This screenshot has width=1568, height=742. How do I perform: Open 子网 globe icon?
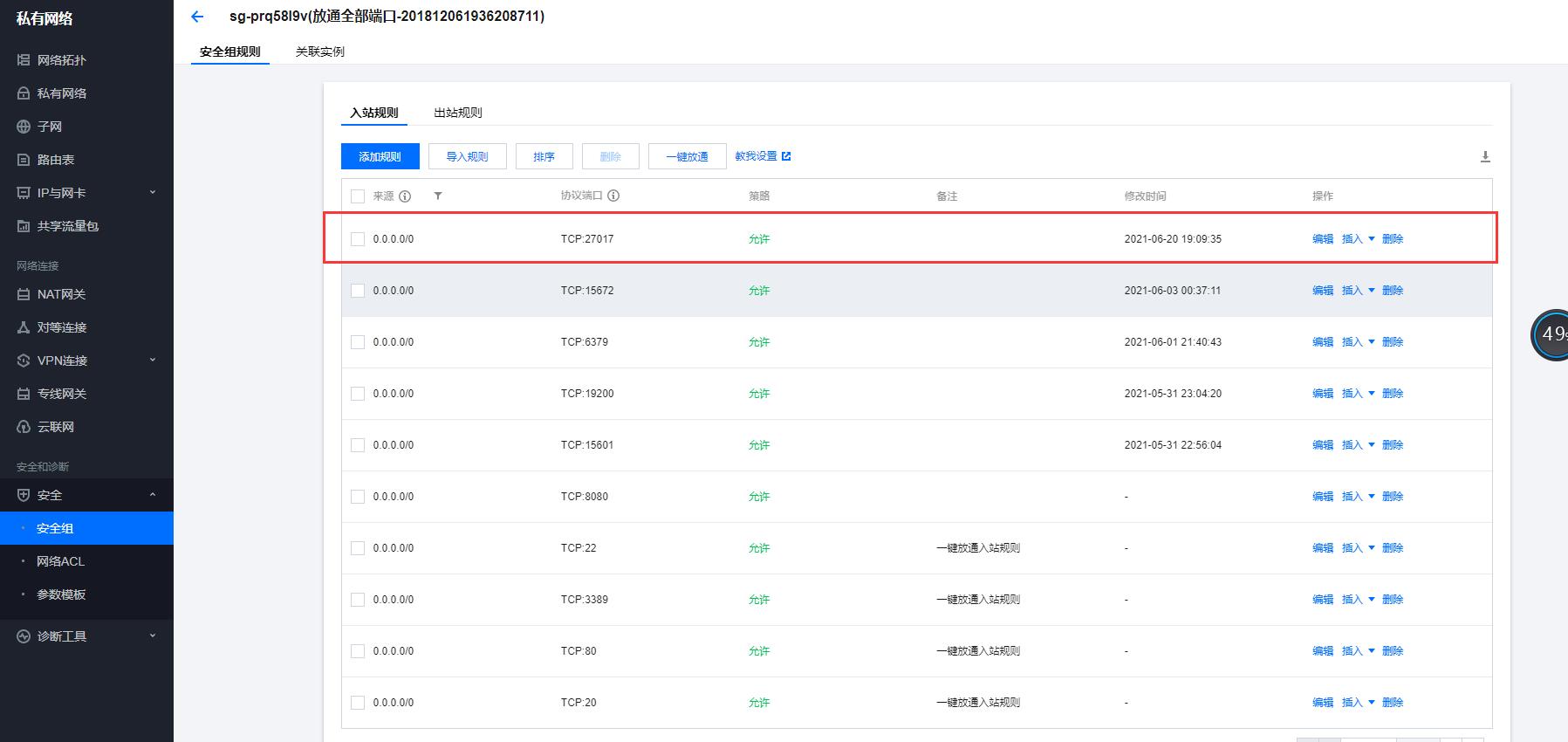(24, 127)
